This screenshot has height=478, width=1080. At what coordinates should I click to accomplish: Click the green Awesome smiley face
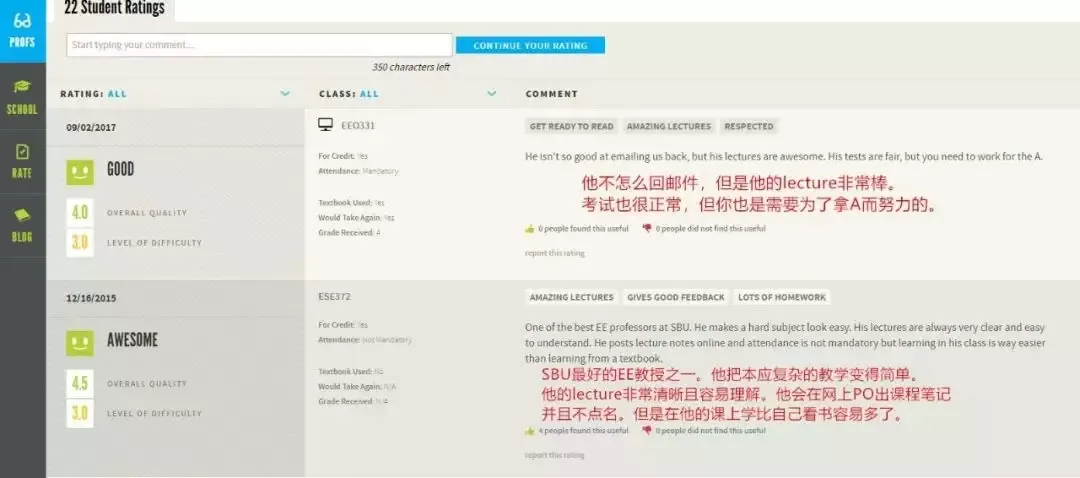80,342
